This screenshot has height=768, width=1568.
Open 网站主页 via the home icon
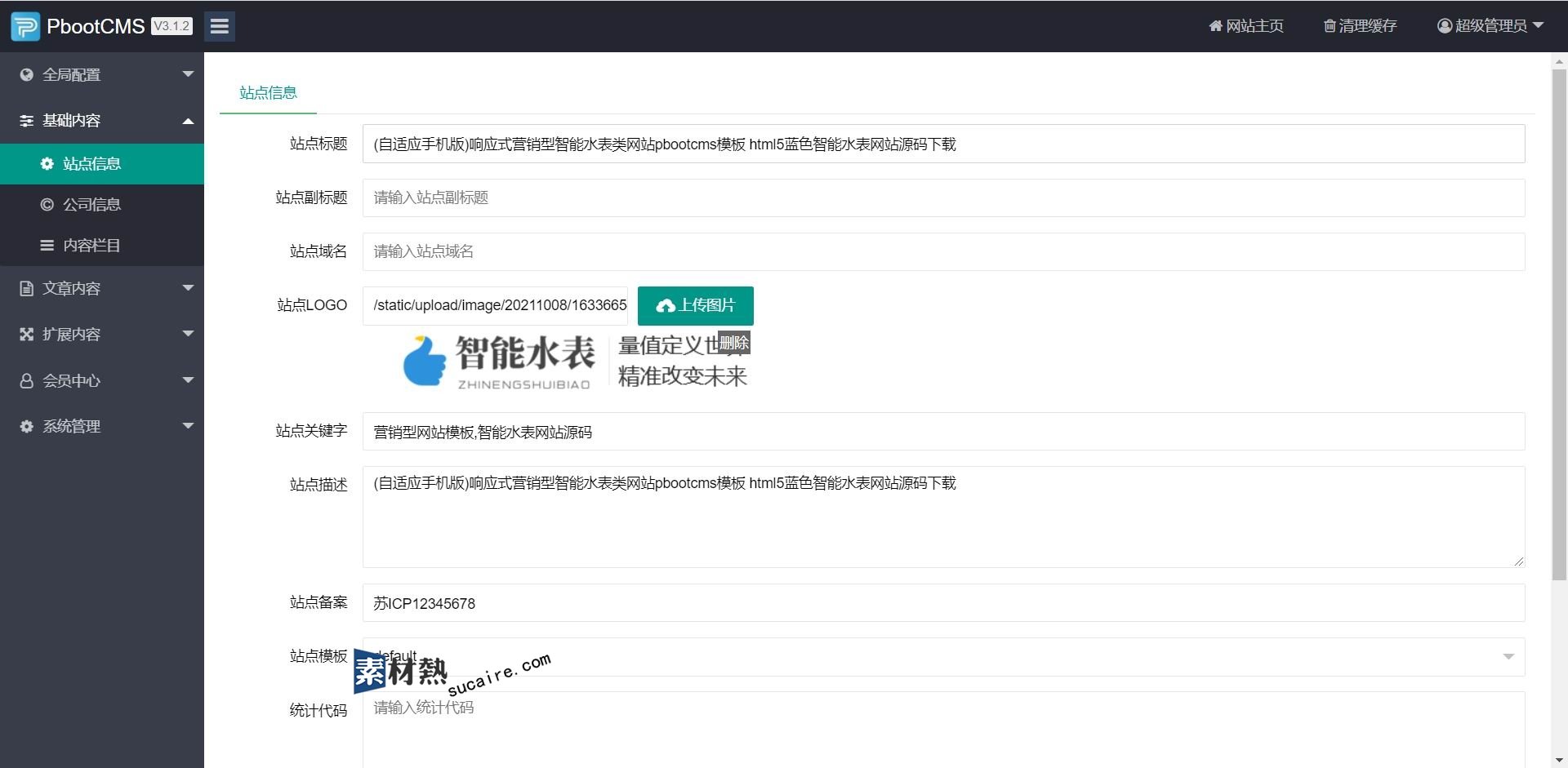coord(1215,26)
